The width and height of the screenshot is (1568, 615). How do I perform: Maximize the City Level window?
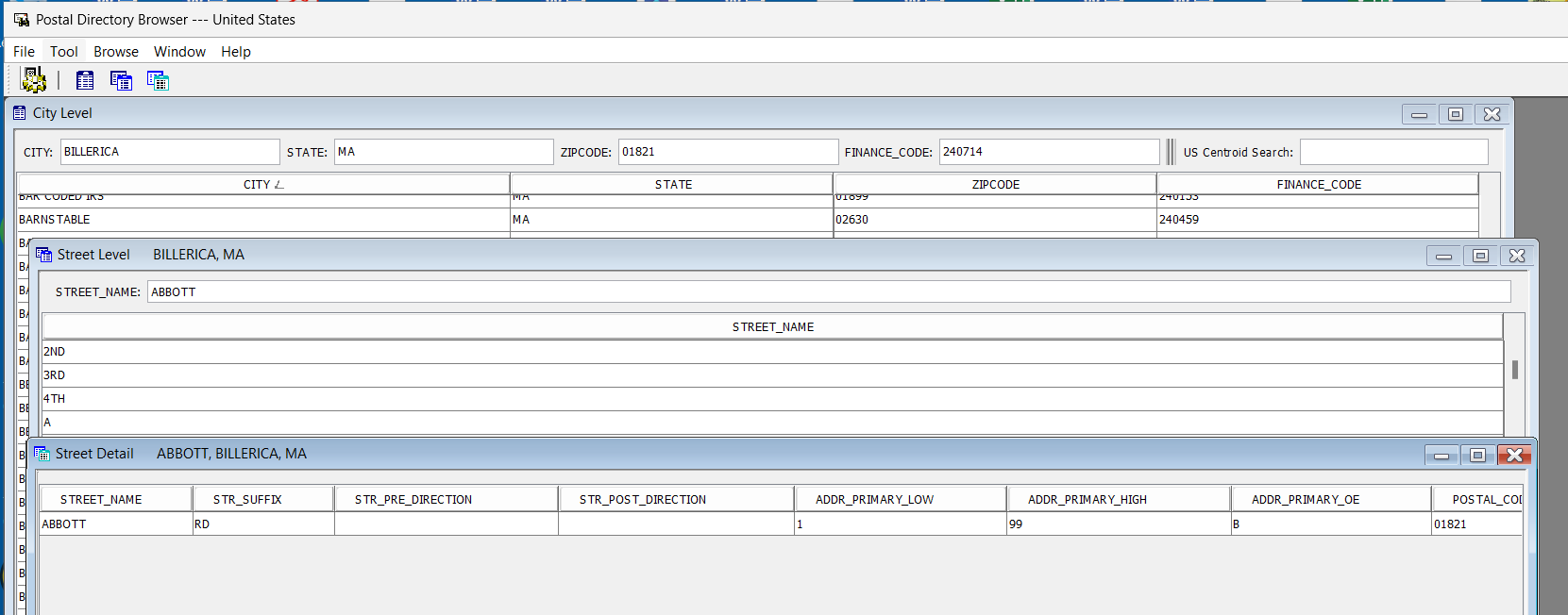click(x=1456, y=114)
